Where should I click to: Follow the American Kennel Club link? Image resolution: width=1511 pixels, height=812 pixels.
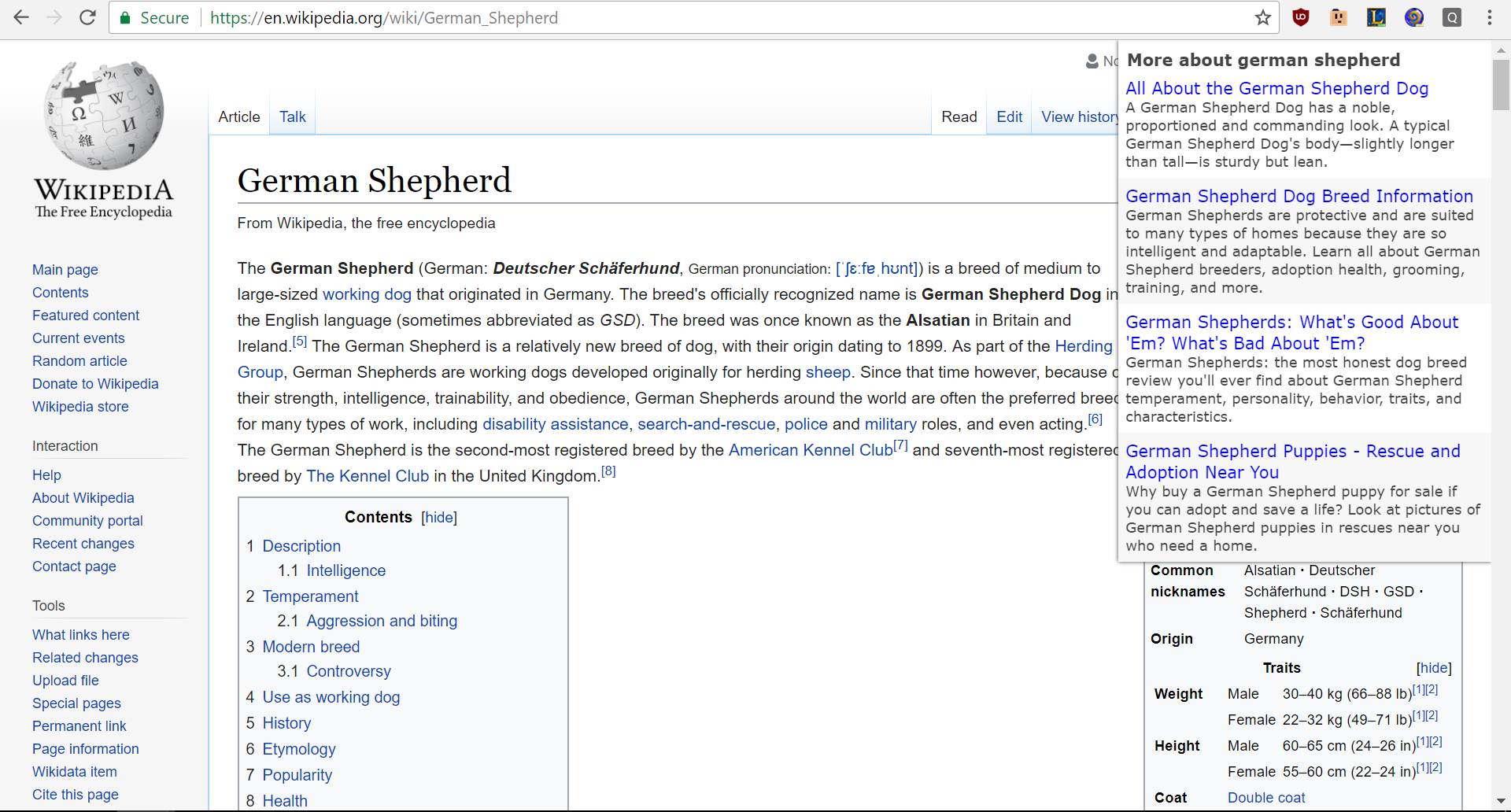(811, 450)
